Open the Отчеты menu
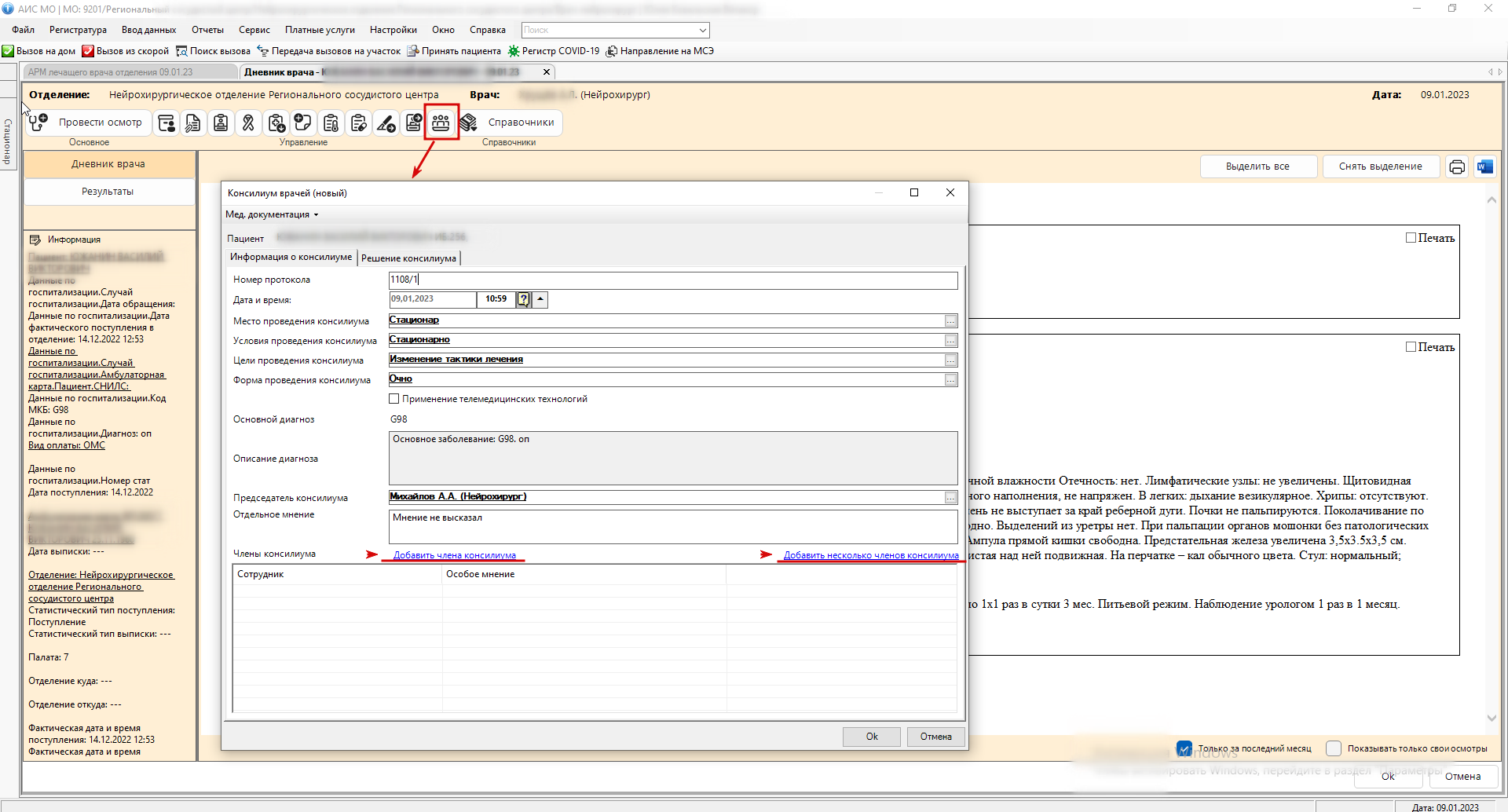 coord(207,30)
